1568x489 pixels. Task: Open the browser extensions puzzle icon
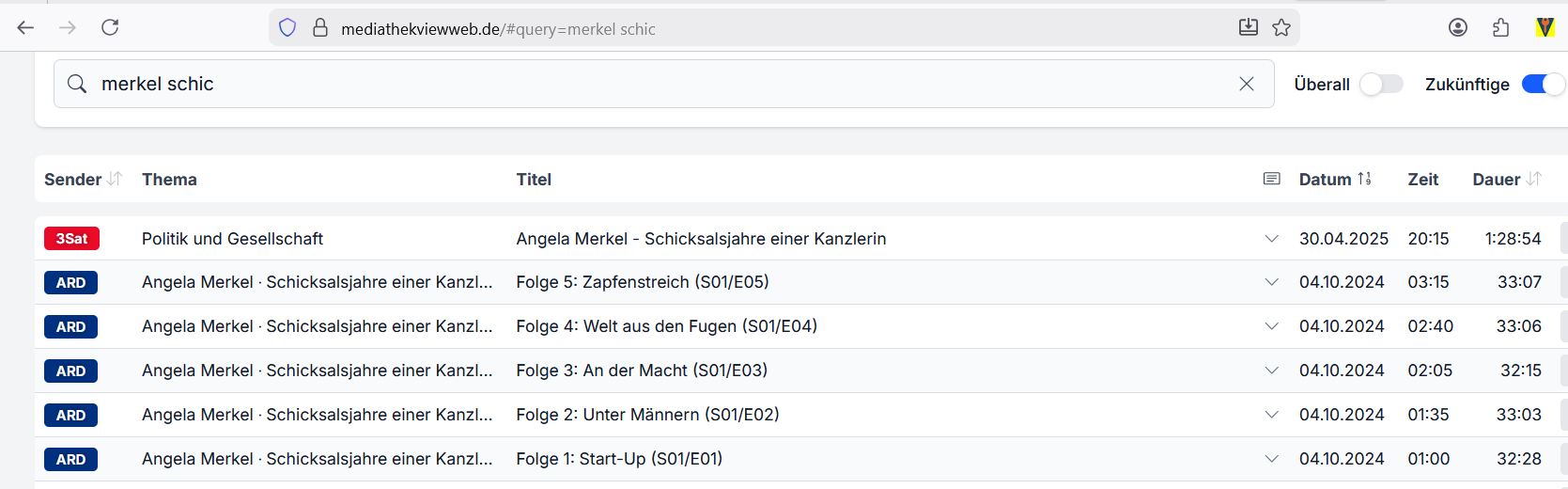tap(1500, 28)
